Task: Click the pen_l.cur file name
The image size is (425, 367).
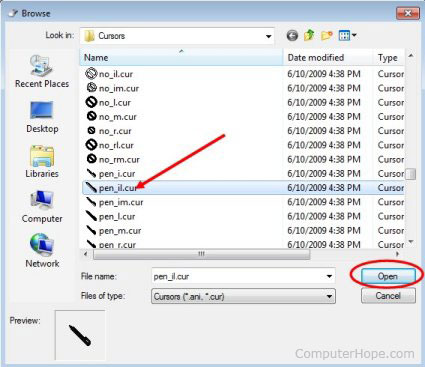Action: [x=117, y=216]
